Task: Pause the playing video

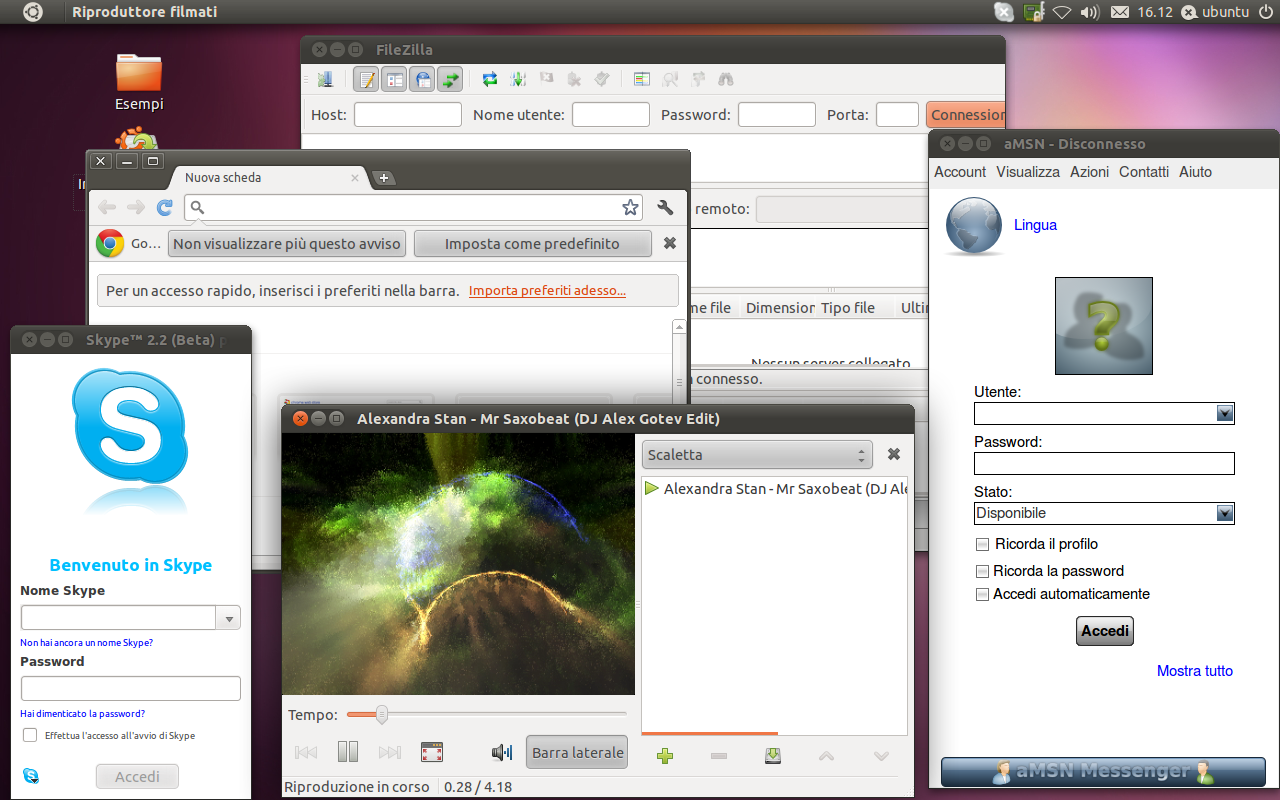Action: (x=347, y=752)
